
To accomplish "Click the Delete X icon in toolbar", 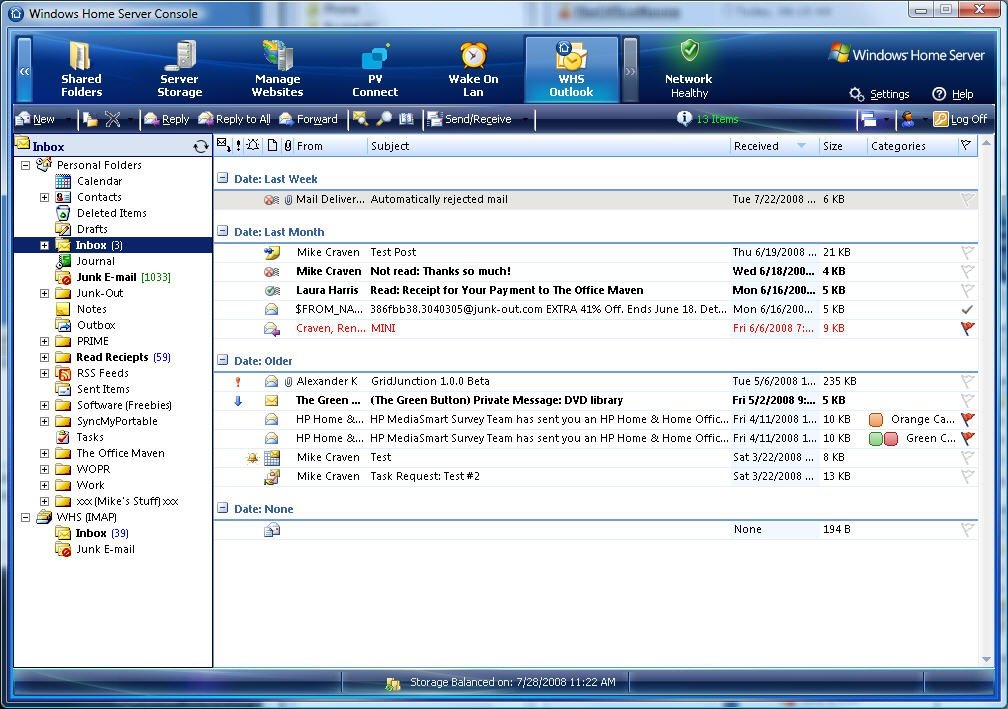I will 112,119.
